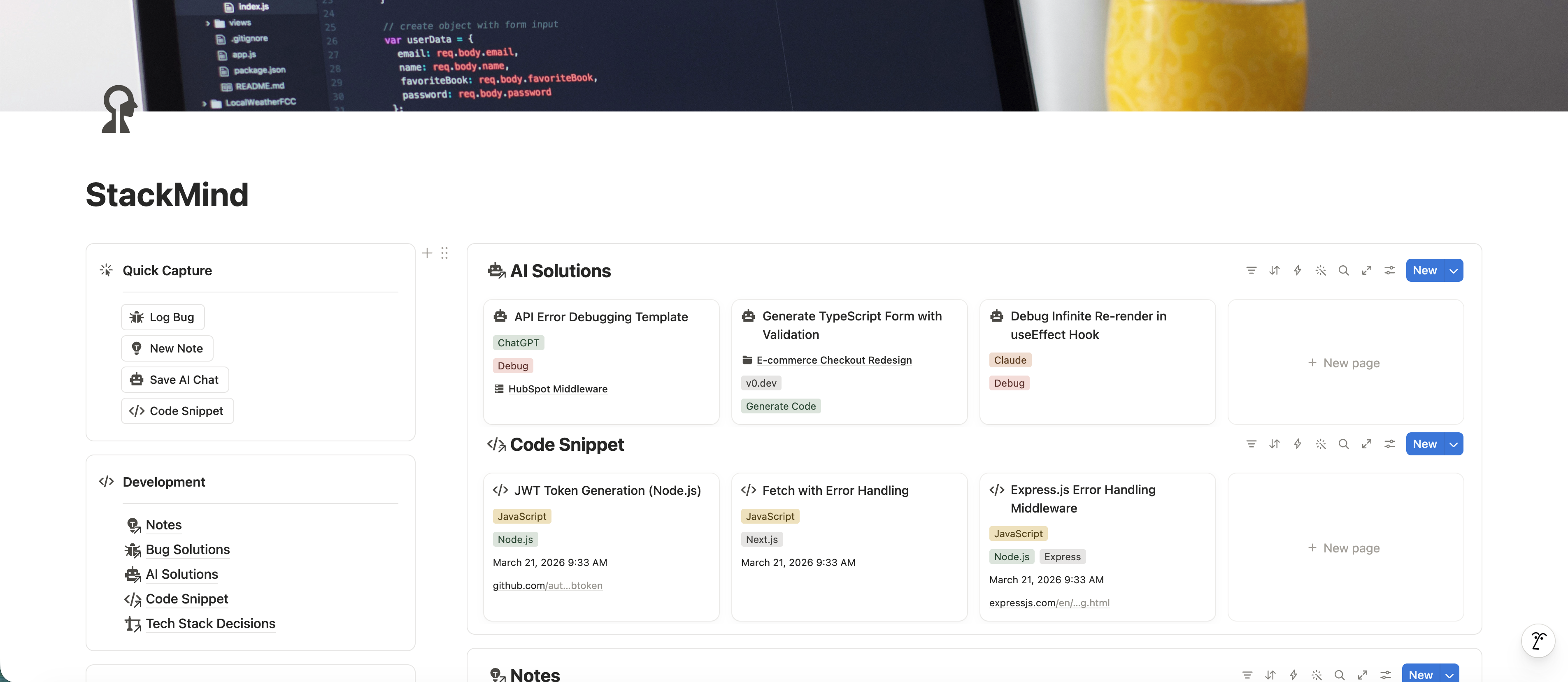Screen dimensions: 1568x682
Task: Click the sort icon above the Code Snippet gallery
Action: click(x=1275, y=444)
